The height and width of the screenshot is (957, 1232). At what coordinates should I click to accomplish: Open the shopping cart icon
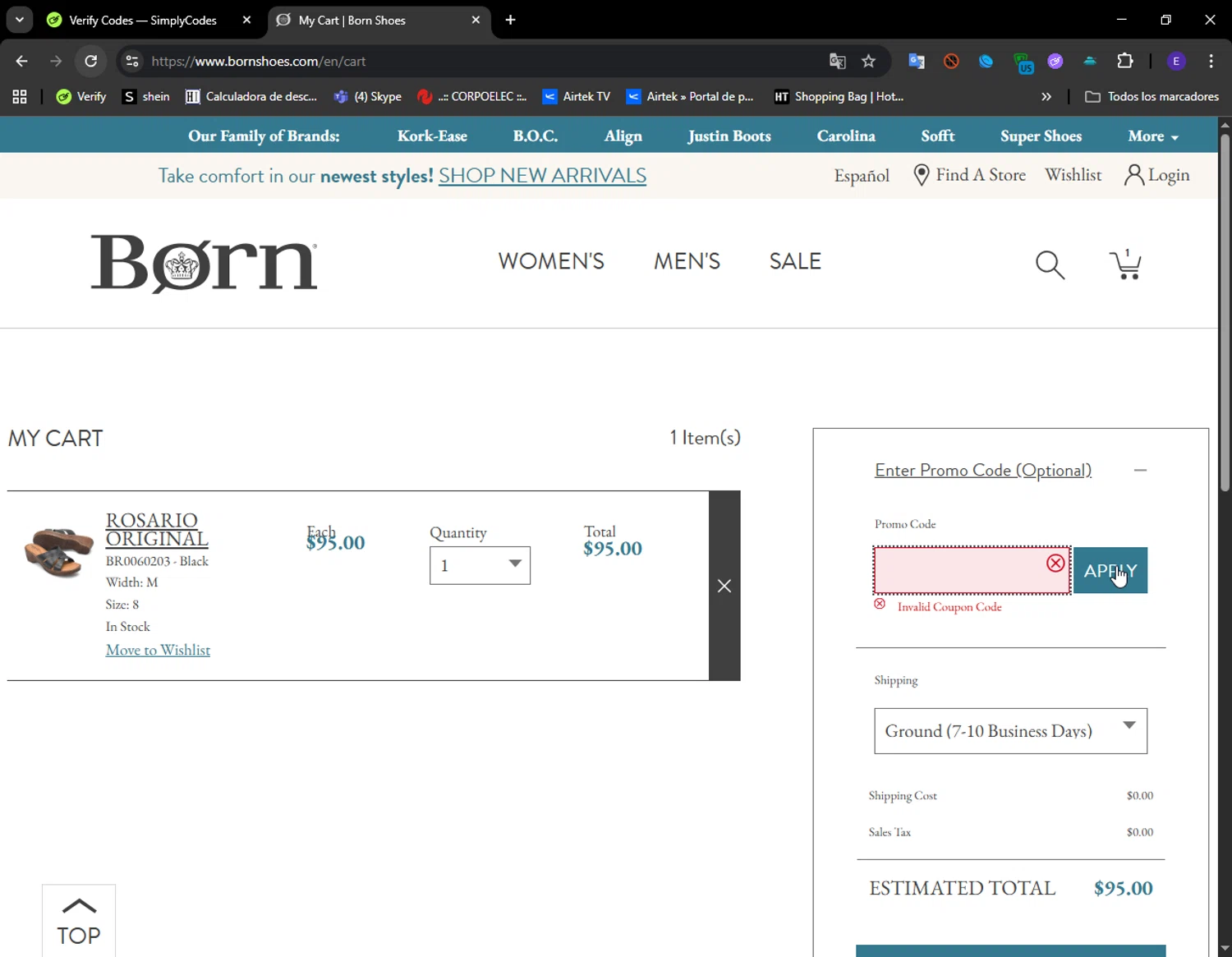click(1125, 264)
